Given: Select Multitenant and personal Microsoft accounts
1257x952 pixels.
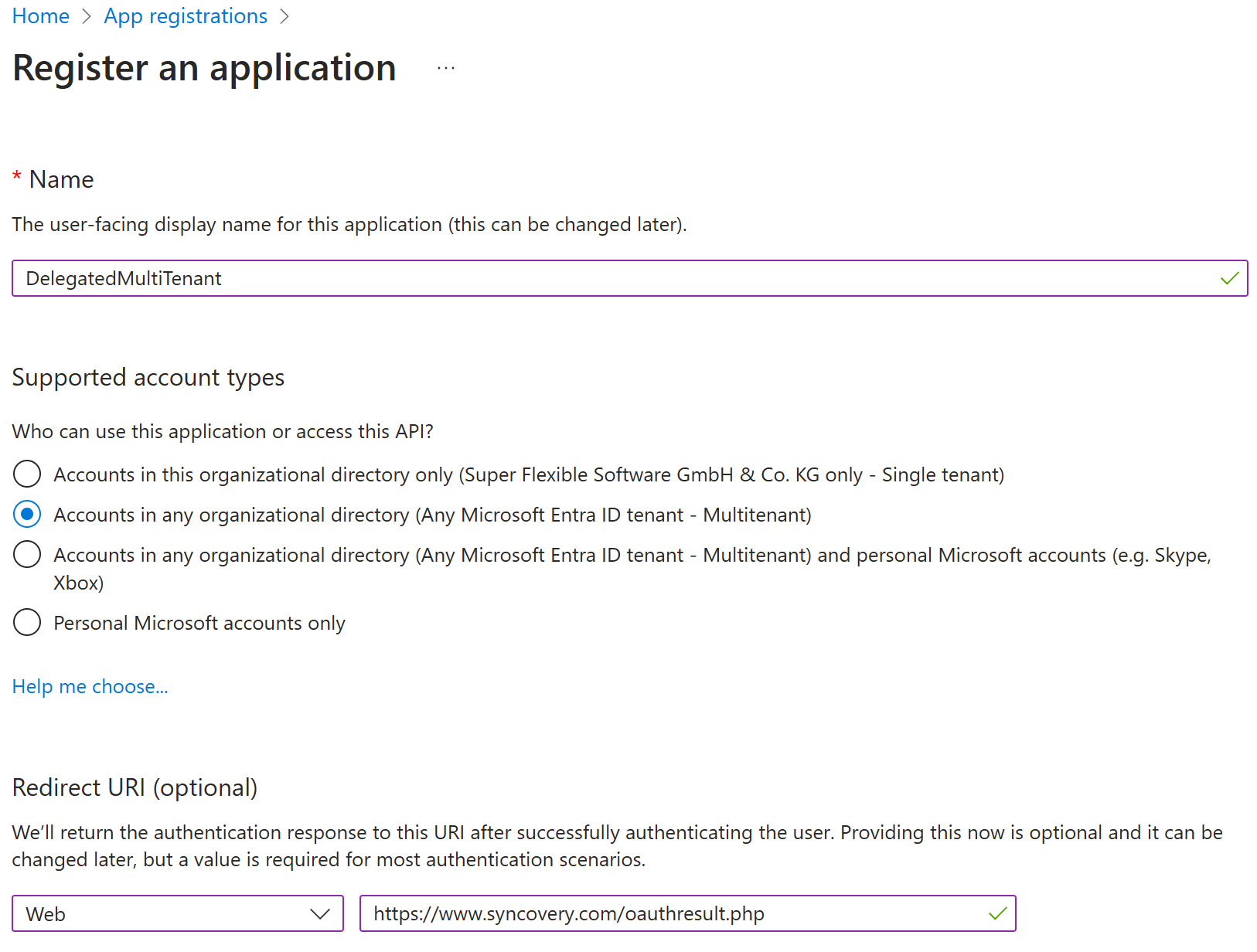Looking at the screenshot, I should [26, 554].
